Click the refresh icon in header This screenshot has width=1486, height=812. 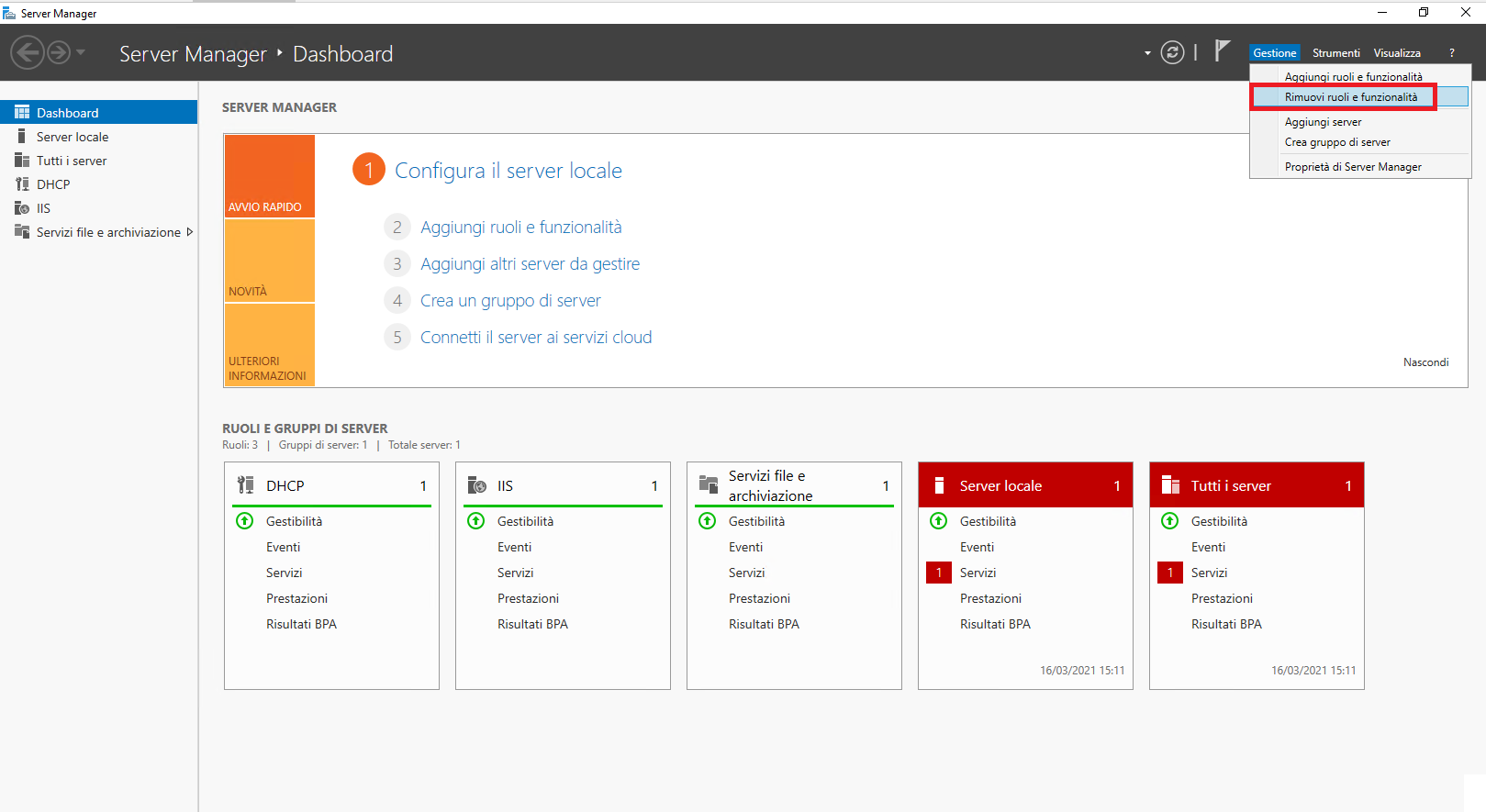pyautogui.click(x=1172, y=52)
